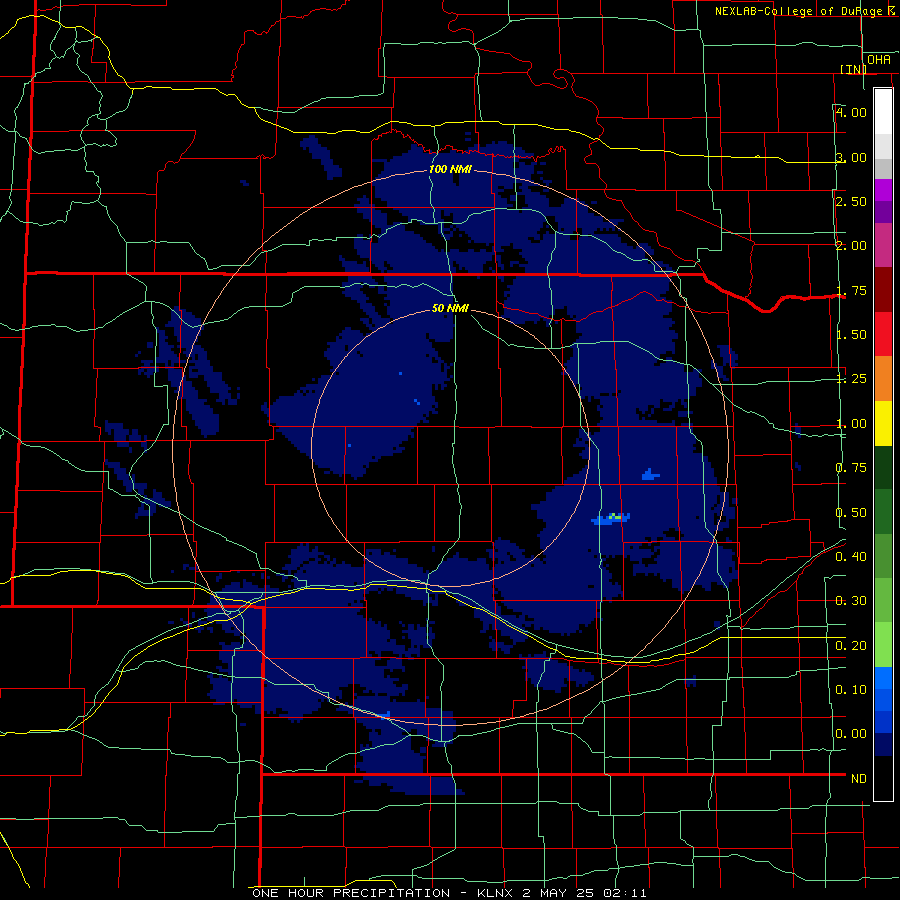The width and height of the screenshot is (900, 900).
Task: Select the yellow legend swatch
Action: 883,423
